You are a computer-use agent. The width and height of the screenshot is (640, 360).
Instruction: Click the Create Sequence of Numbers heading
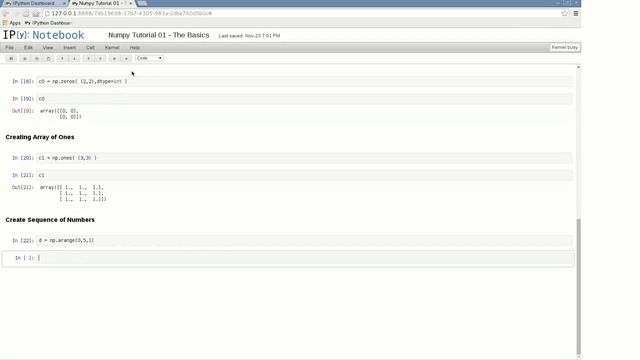[x=50, y=220]
